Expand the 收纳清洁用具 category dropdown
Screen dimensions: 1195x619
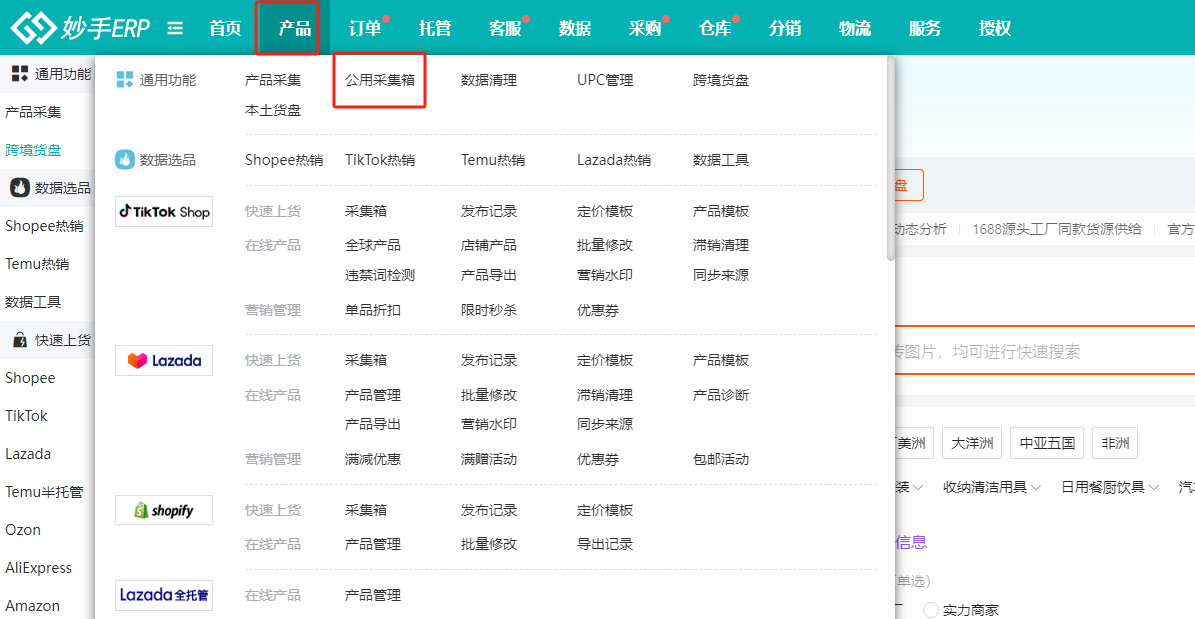(x=991, y=487)
